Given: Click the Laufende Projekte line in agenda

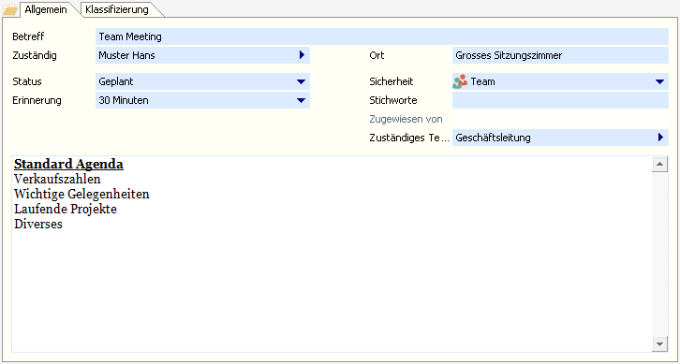Looking at the screenshot, I should click(65, 209).
